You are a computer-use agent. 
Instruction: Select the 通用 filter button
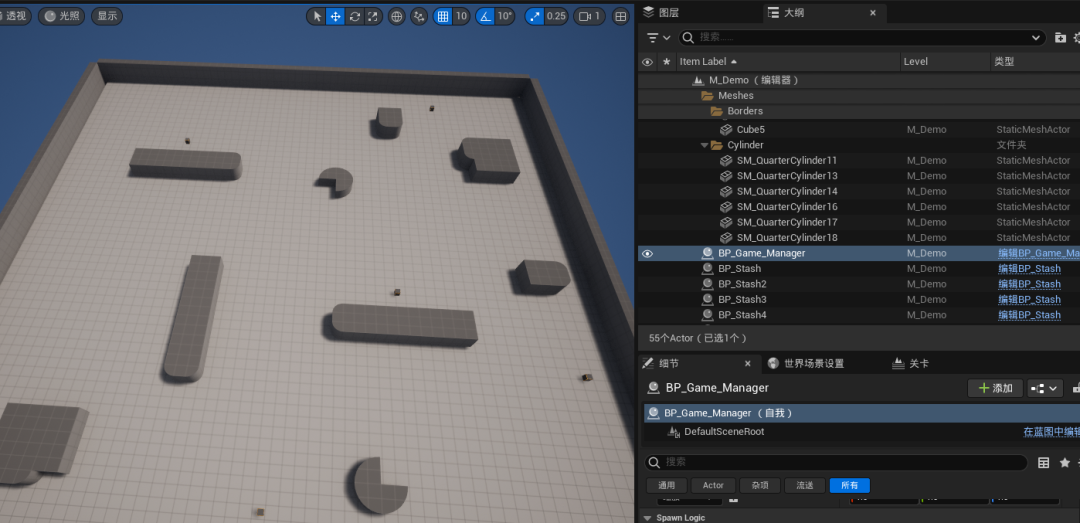coord(667,485)
